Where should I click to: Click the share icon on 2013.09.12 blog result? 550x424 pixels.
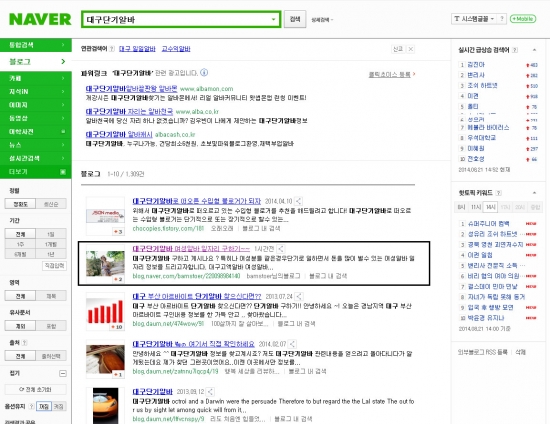(x=210, y=392)
